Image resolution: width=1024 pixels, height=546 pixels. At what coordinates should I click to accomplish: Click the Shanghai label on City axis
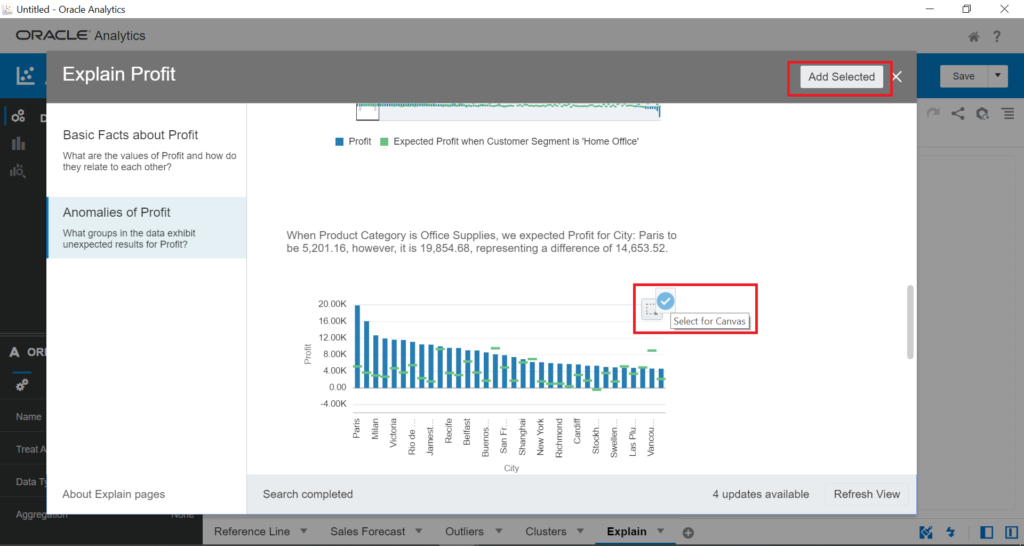pyautogui.click(x=522, y=437)
